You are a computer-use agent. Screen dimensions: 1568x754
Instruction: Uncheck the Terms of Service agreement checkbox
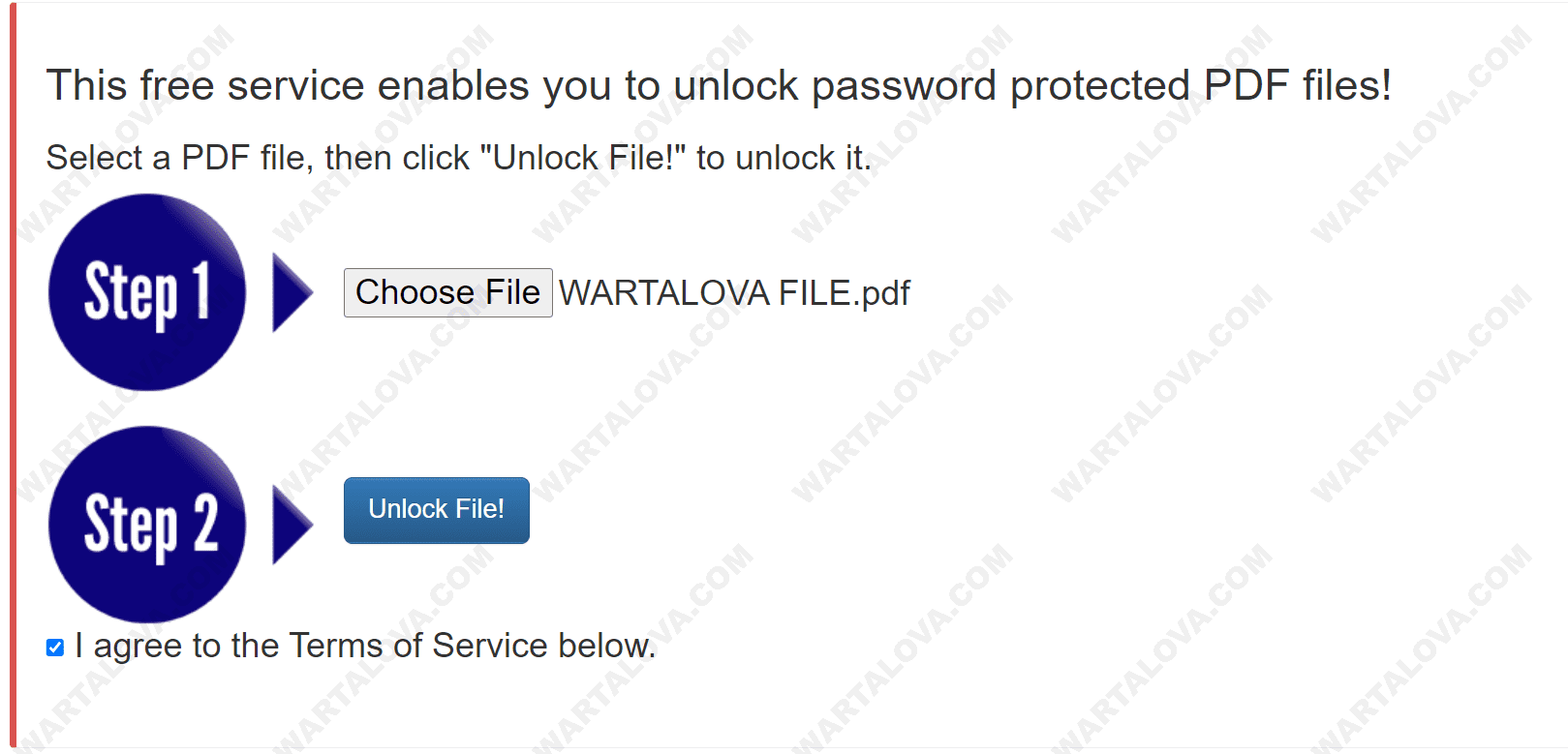tap(54, 647)
